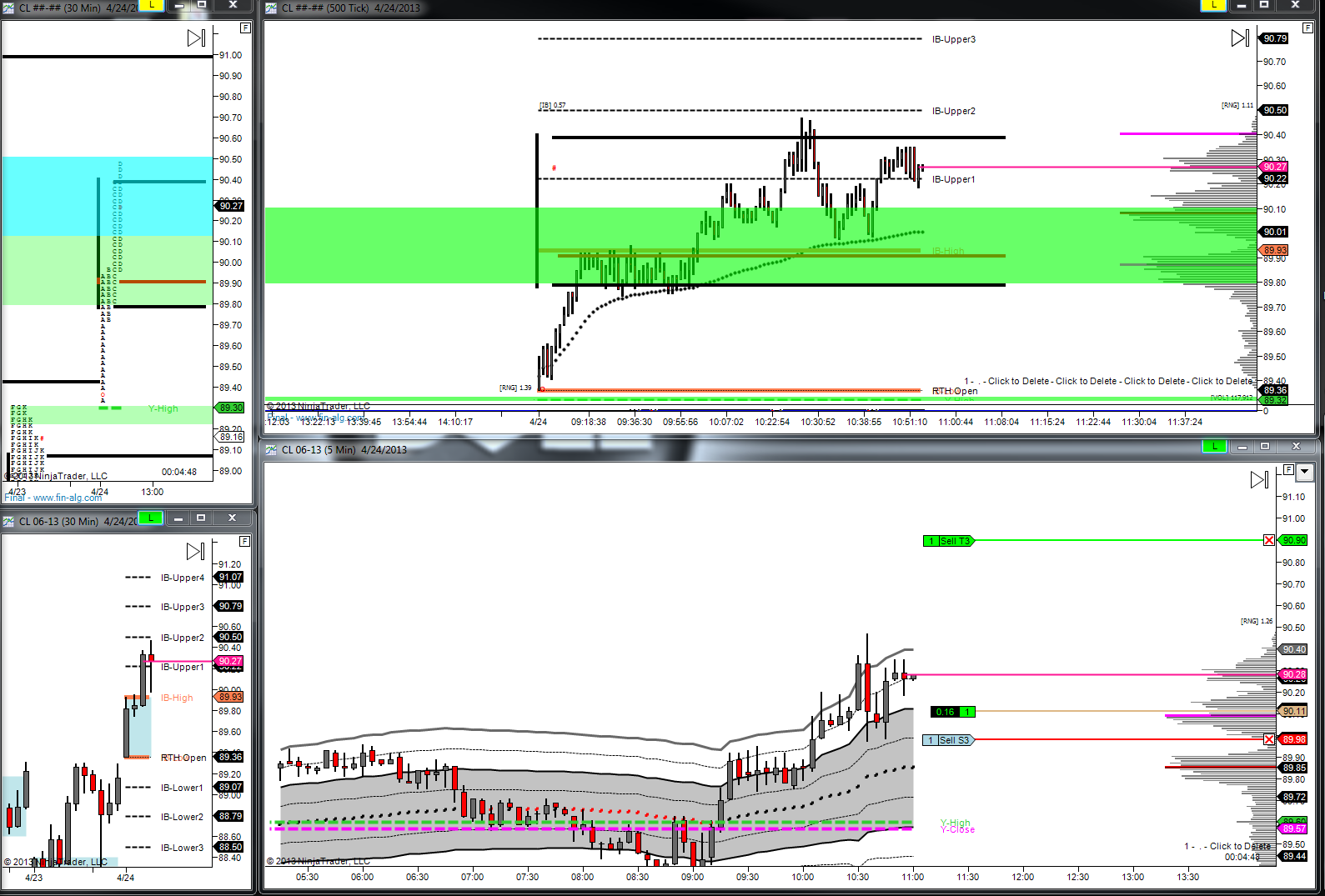This screenshot has height=896, width=1325.
Task: Toggle yellow L link button on 500 Tick chart
Action: coord(1213,5)
